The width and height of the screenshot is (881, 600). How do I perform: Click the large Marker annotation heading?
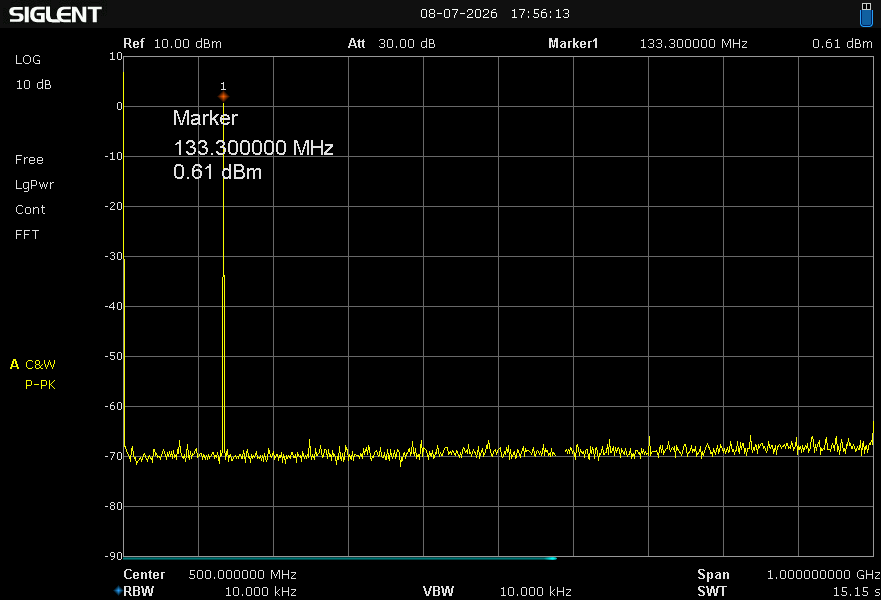coord(205,118)
